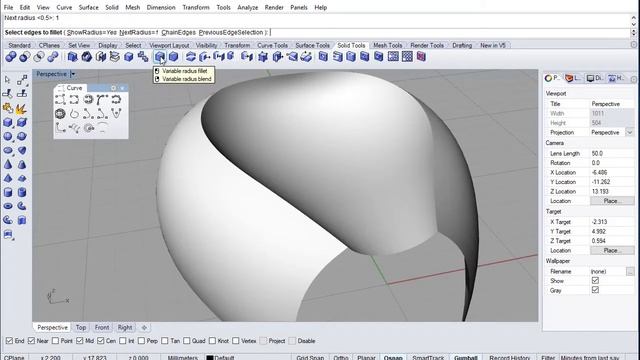Screen dimensions: 640x360
Task: Open the properties panel options gear
Action: tap(633, 79)
